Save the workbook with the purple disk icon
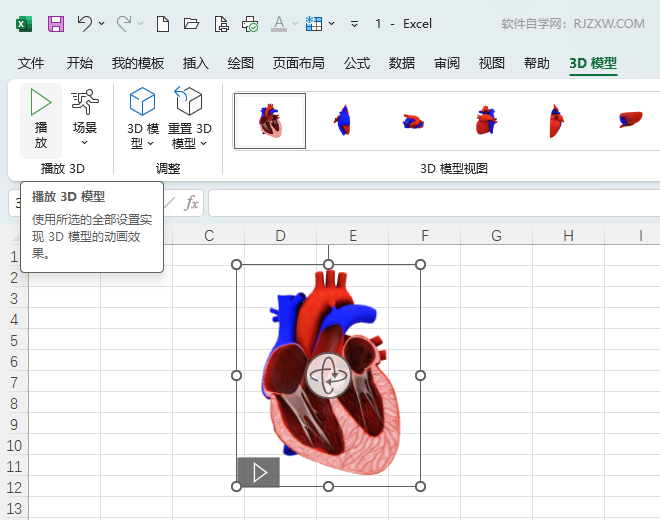Viewport: 660px width, 520px height. 56,24
